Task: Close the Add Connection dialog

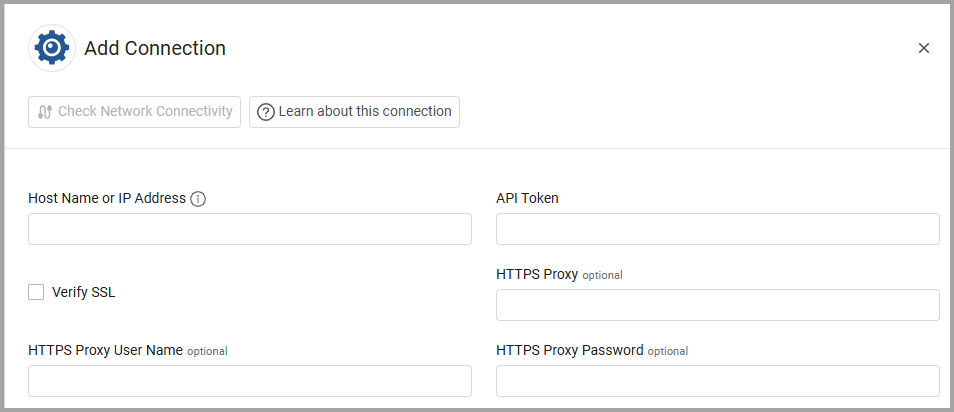Action: tap(923, 48)
